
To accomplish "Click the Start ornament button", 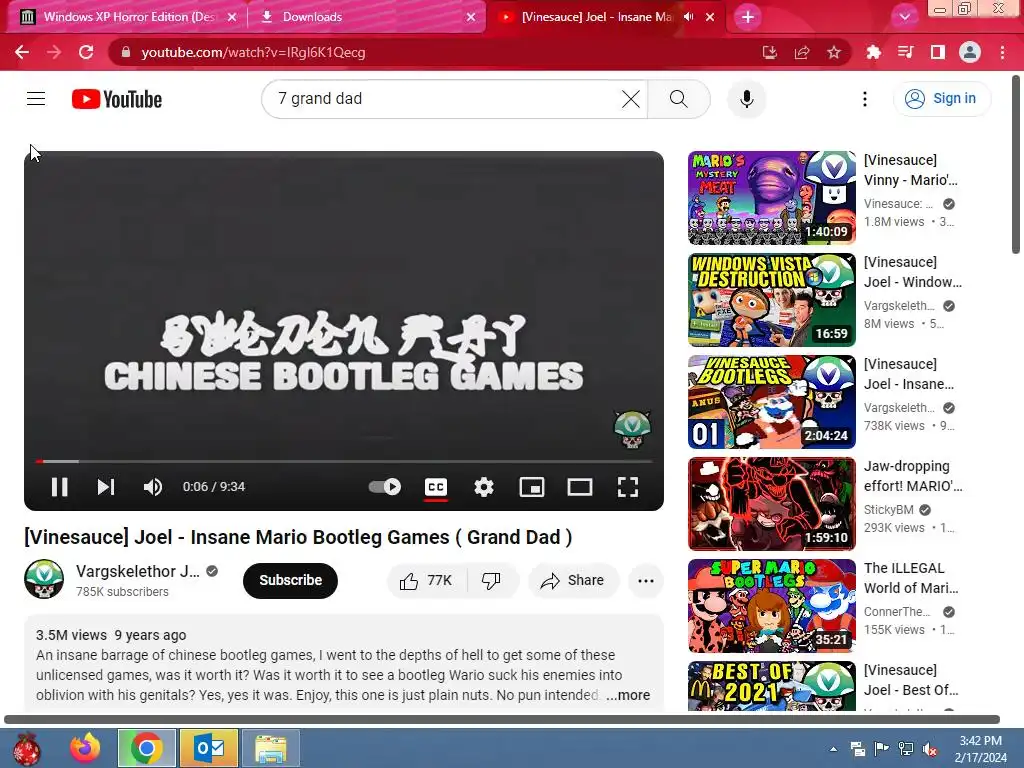I will [x=27, y=748].
